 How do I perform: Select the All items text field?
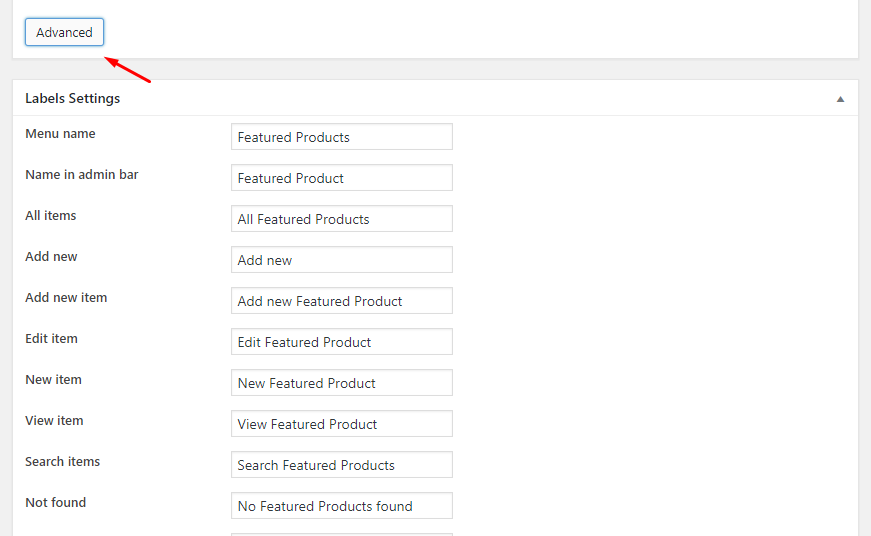click(341, 219)
